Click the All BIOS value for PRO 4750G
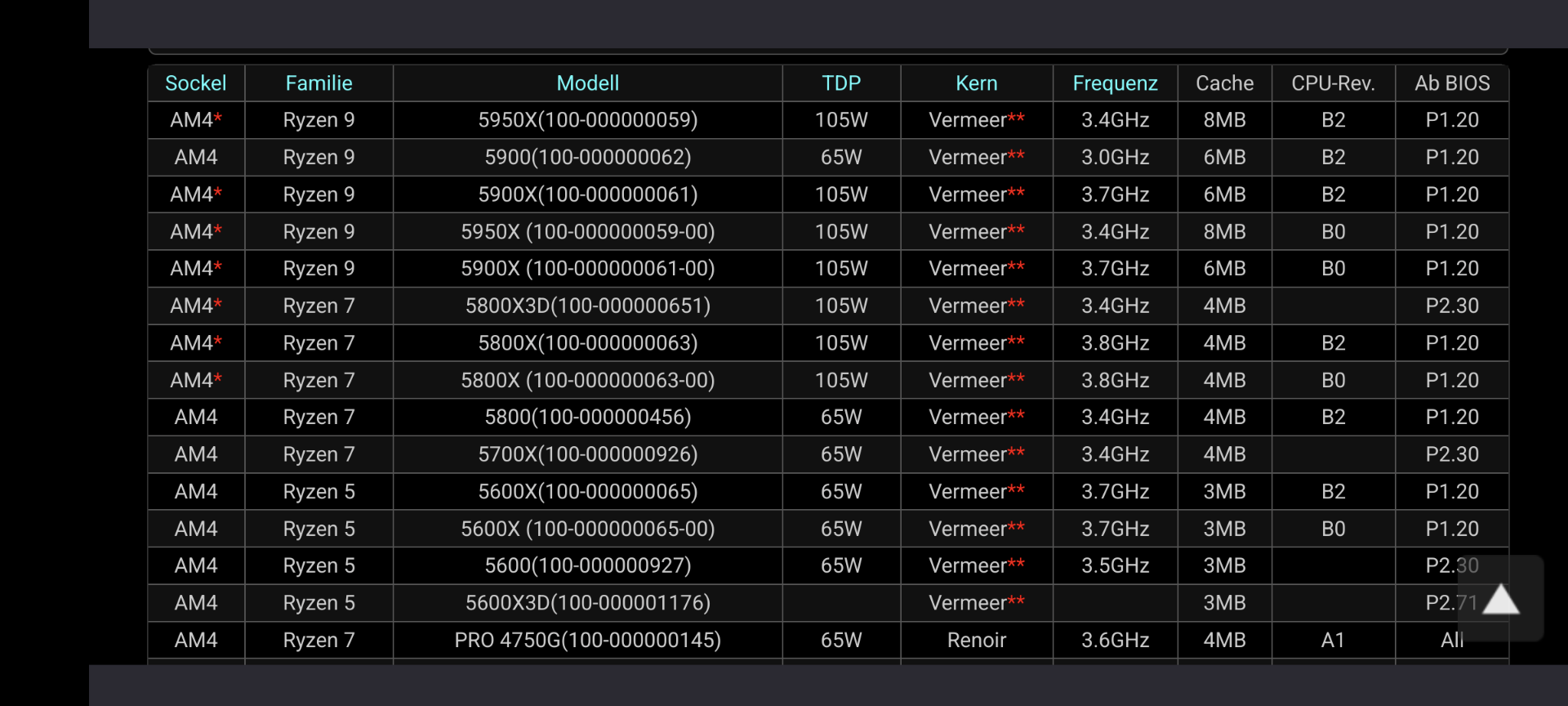This screenshot has width=1568, height=706. 1452,640
